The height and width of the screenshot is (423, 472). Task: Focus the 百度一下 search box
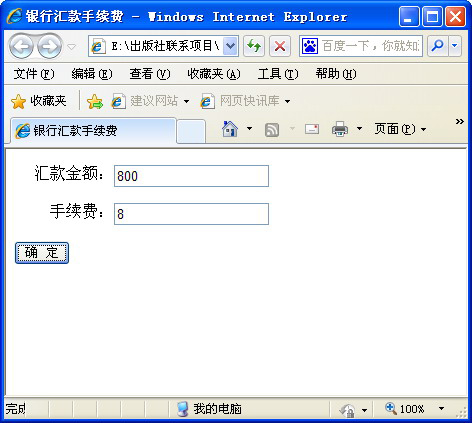[371, 46]
